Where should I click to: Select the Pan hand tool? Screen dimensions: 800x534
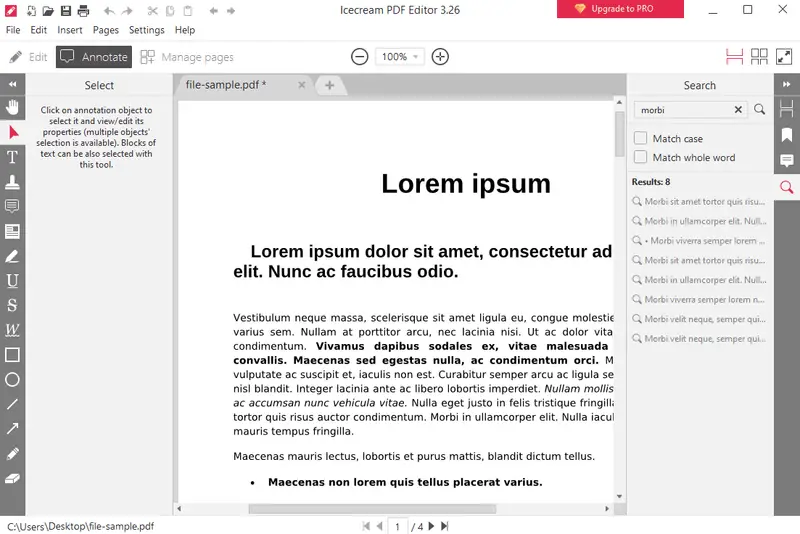(x=12, y=108)
